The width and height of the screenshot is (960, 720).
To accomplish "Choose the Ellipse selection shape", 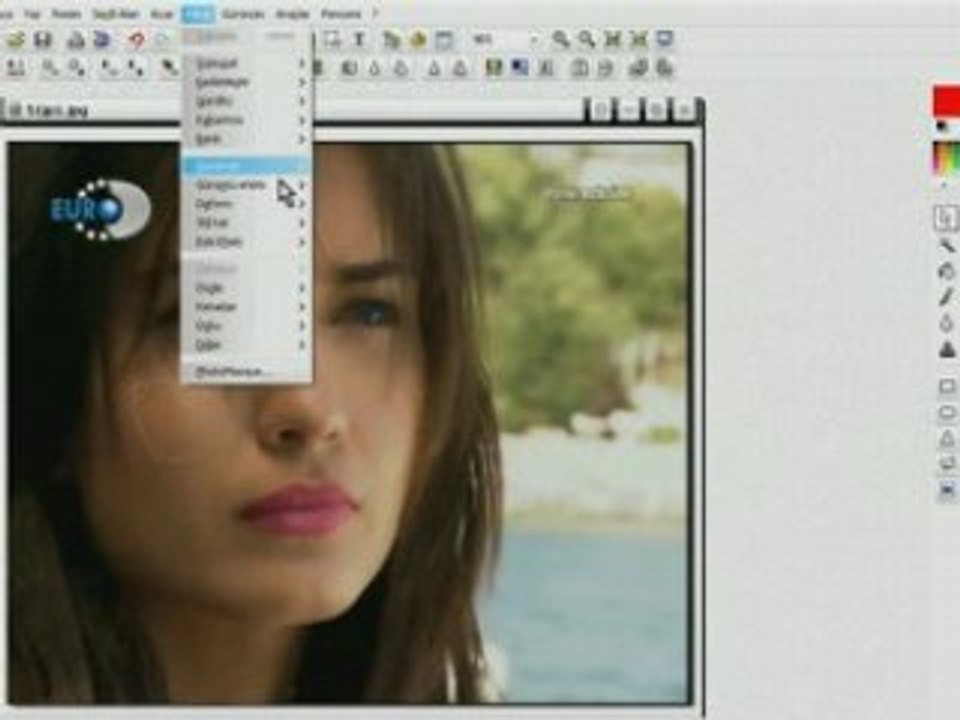I will point(947,412).
